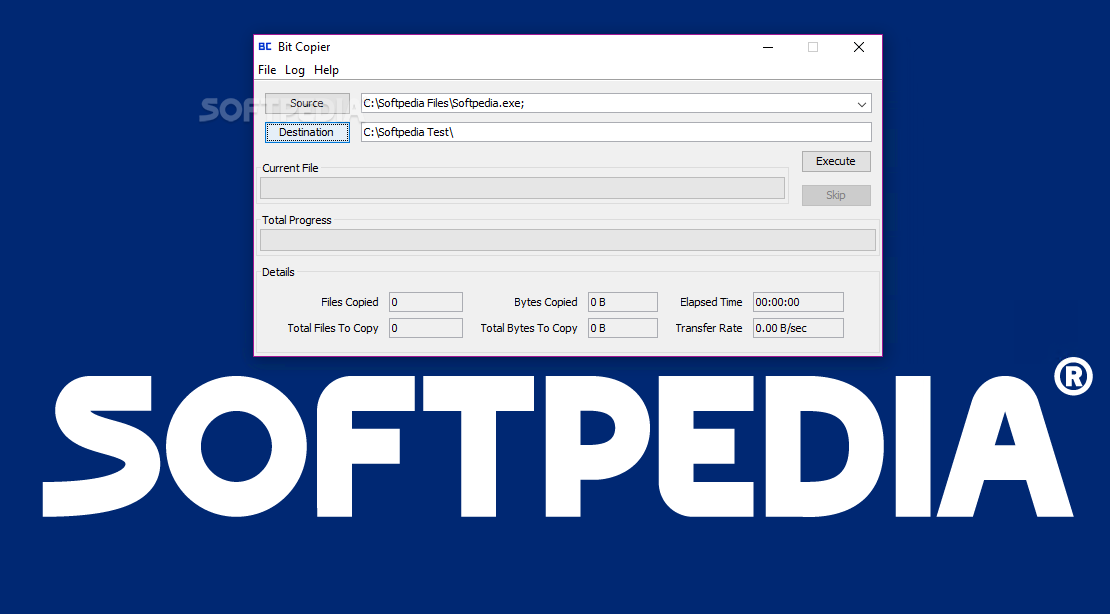
Task: Click the Transfer Rate label
Action: 709,329
